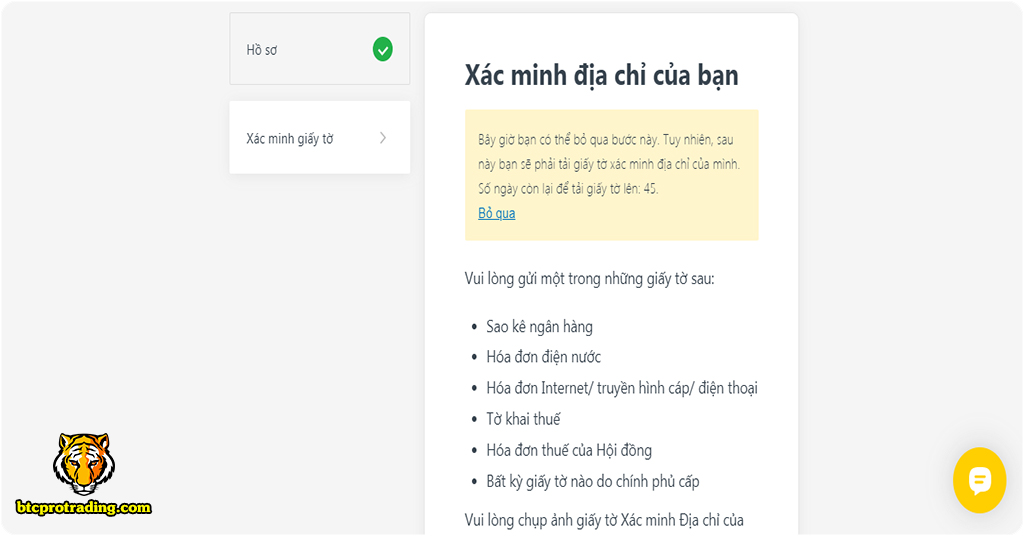Click the text Hóa đơn thuế của Hội đồng
The height and width of the screenshot is (536, 1024).
coord(569,450)
